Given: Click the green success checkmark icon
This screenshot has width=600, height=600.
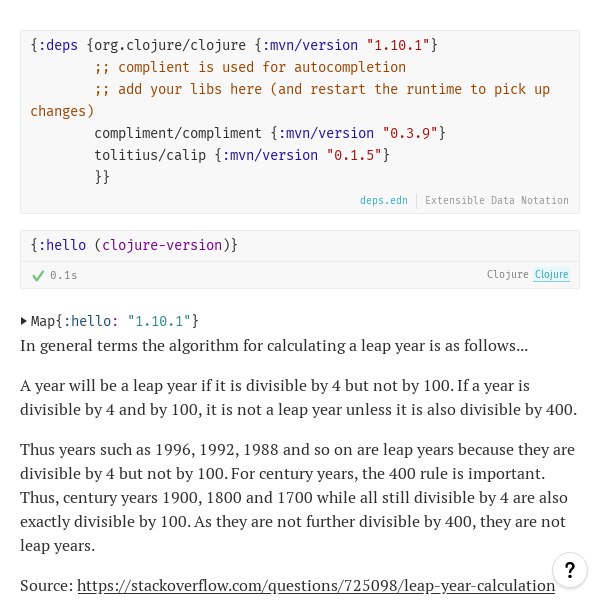Looking at the screenshot, I should coord(38,275).
